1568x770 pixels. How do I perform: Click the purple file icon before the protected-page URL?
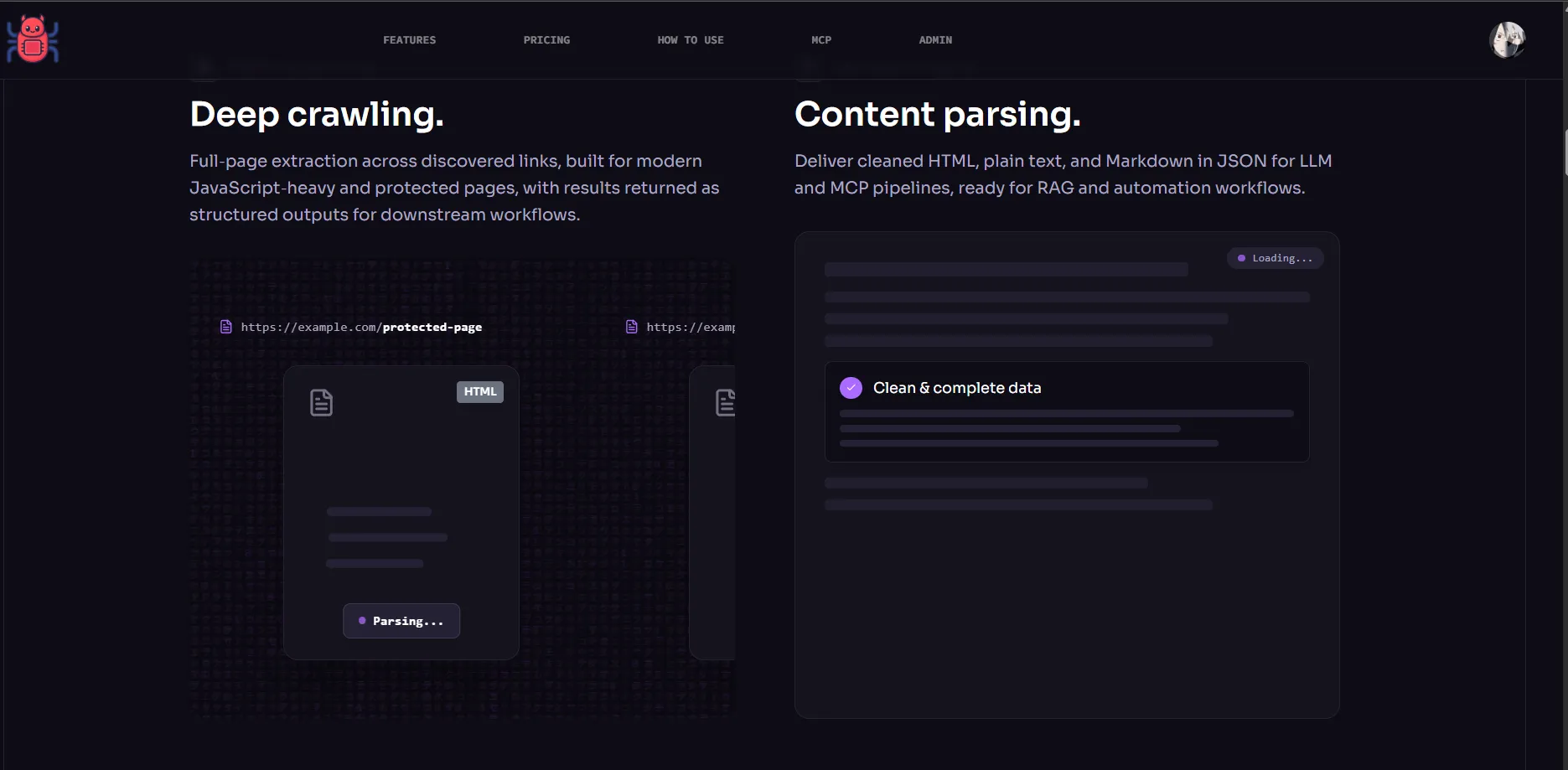point(226,327)
